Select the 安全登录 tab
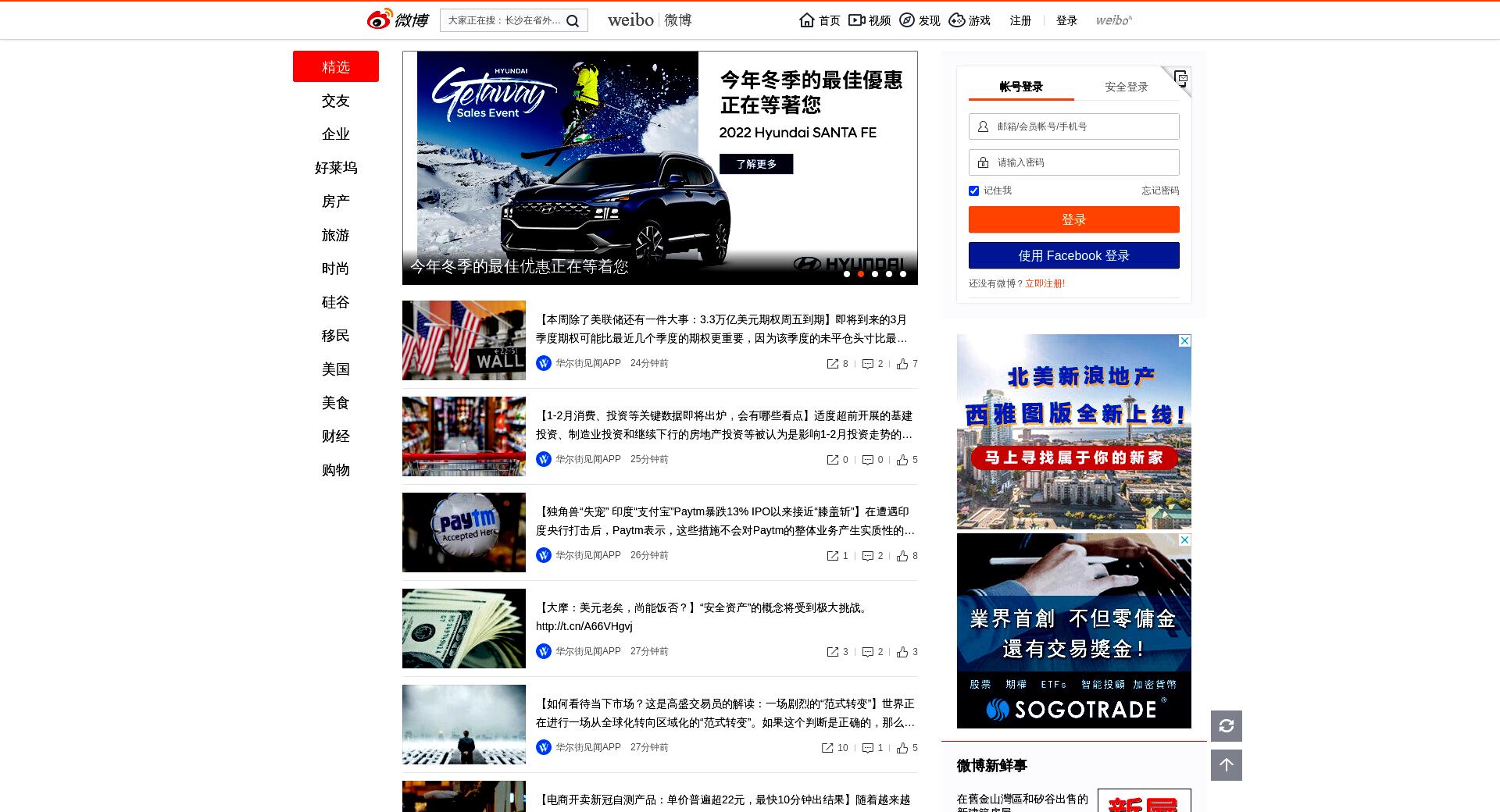1500x812 pixels. pyautogui.click(x=1127, y=87)
